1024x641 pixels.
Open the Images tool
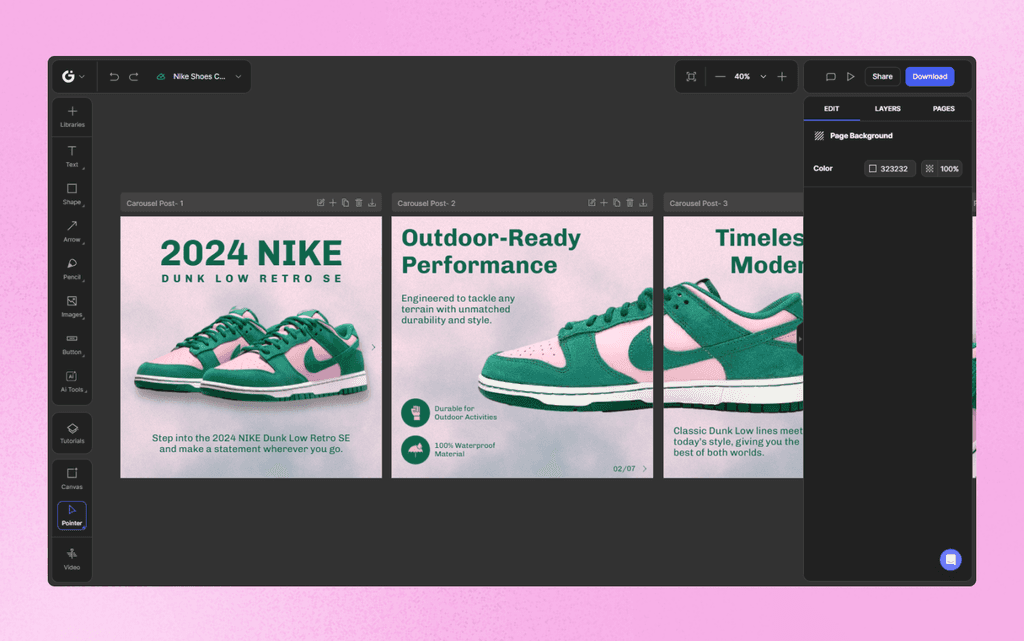pyautogui.click(x=71, y=306)
